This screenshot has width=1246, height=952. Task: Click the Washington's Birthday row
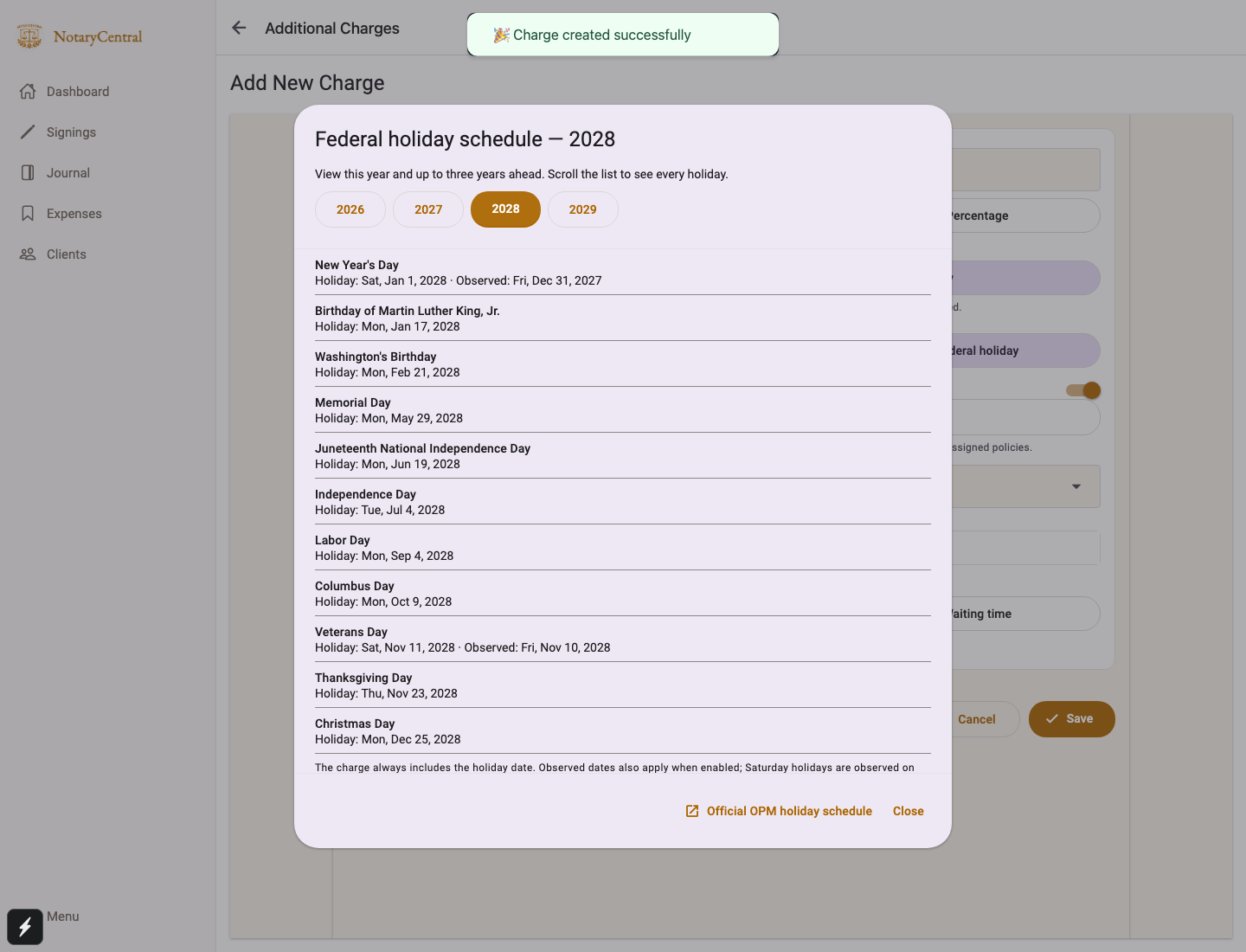point(623,364)
